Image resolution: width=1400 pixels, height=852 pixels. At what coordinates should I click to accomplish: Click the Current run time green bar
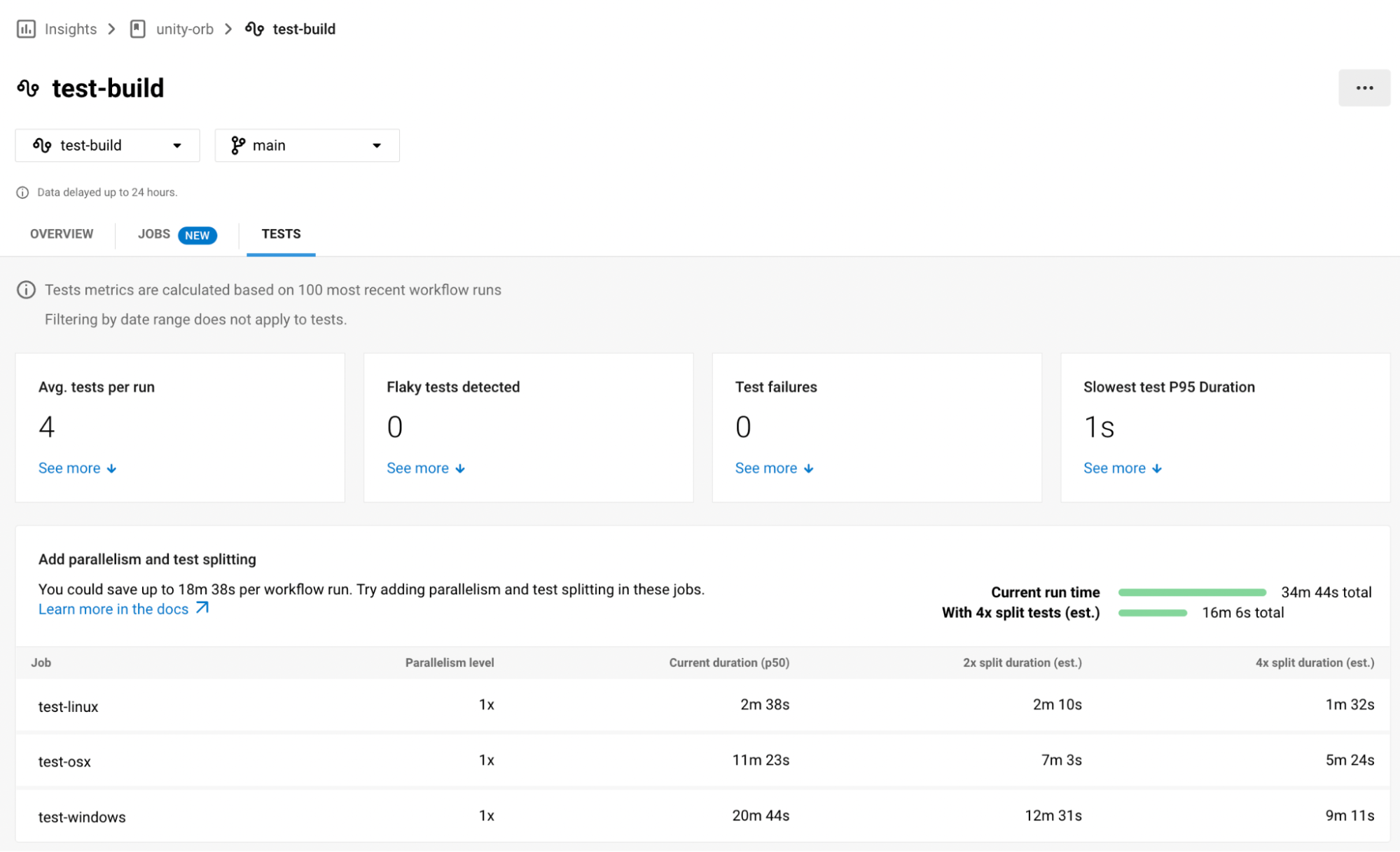coord(1191,593)
